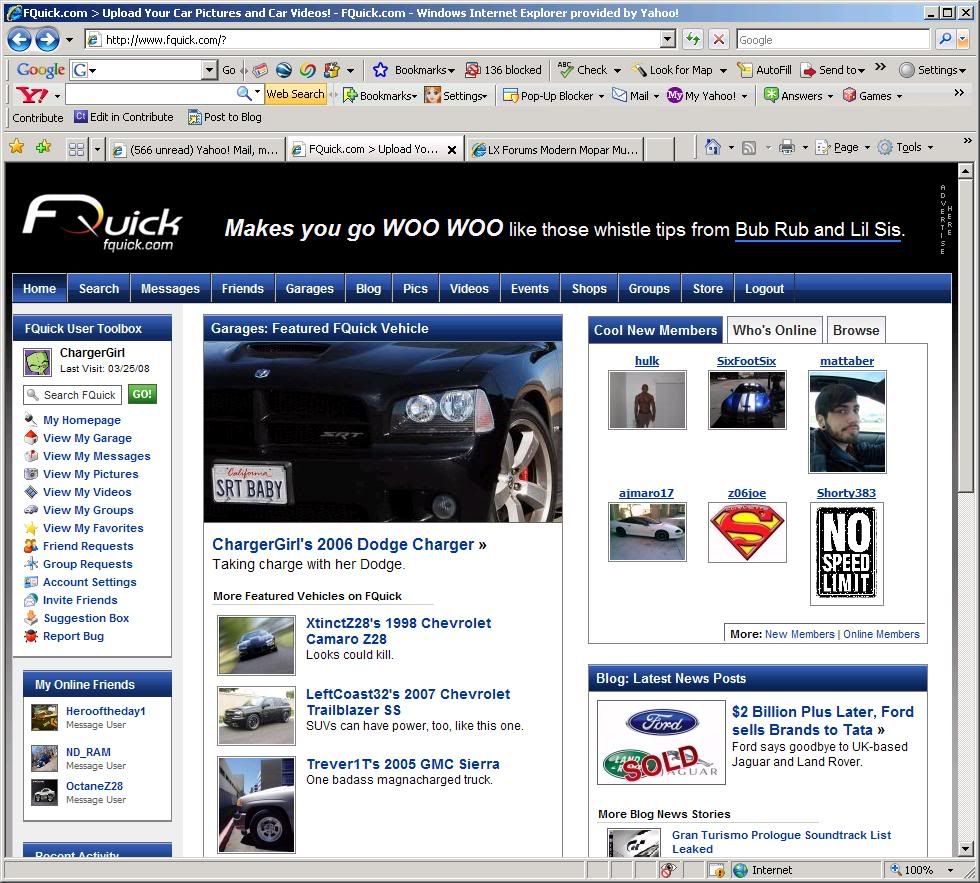Image resolution: width=980 pixels, height=883 pixels.
Task: Open the Who's Online tab
Action: 774,330
